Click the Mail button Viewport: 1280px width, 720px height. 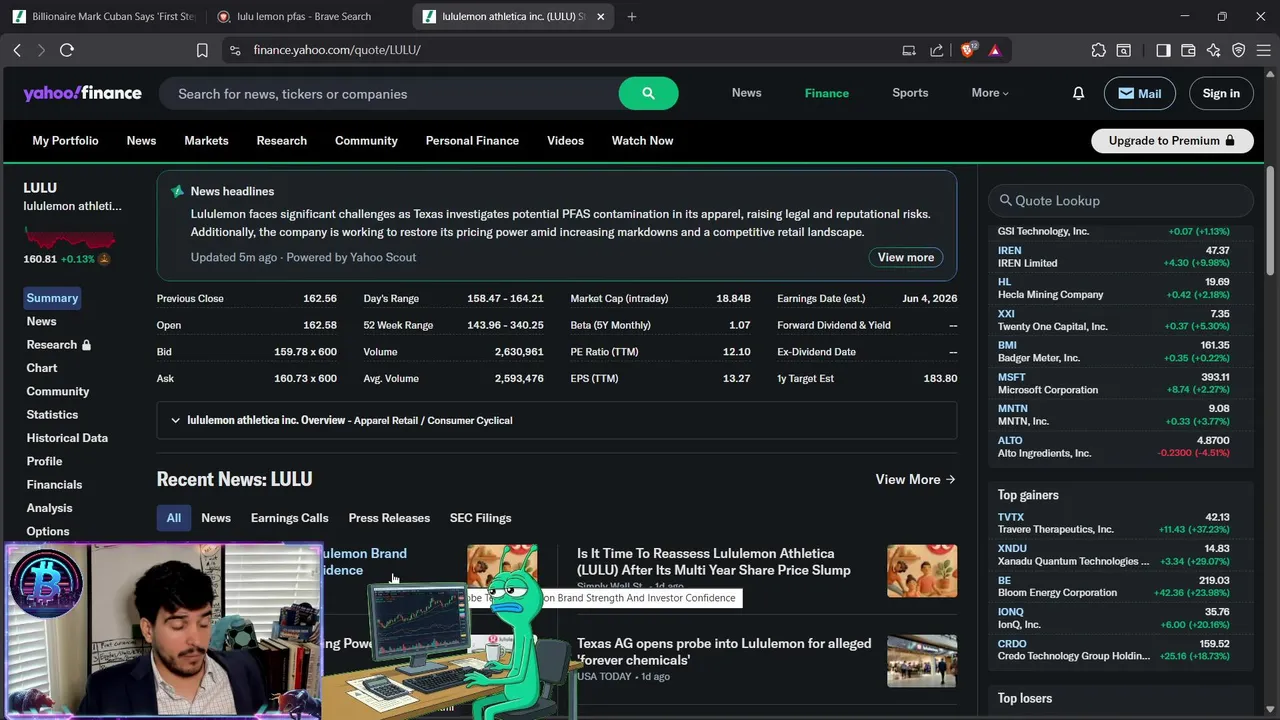click(1140, 93)
